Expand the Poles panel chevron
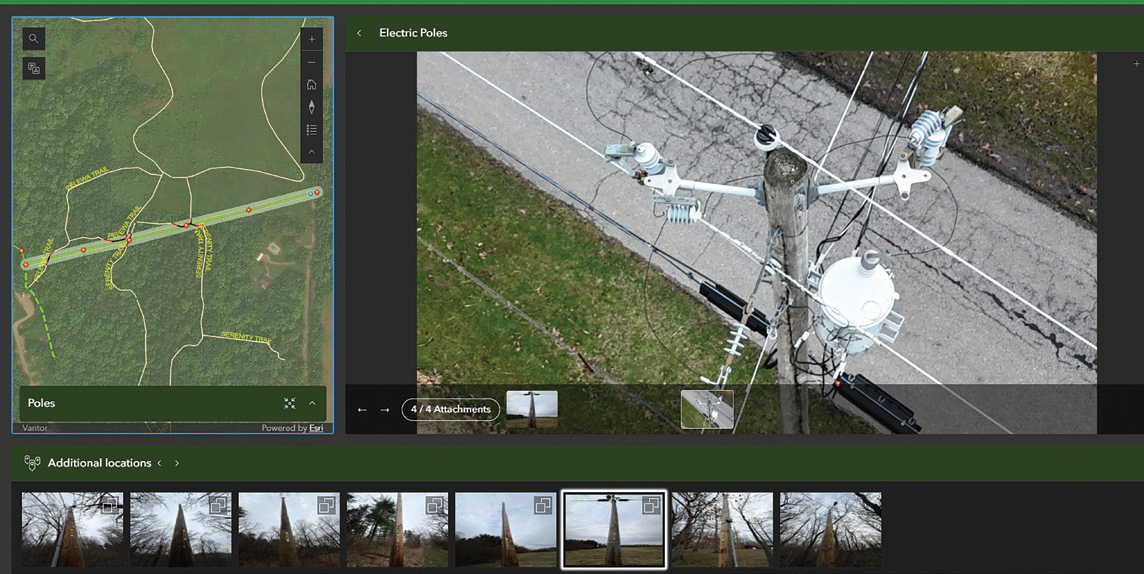The width and height of the screenshot is (1144, 574). tap(312, 403)
